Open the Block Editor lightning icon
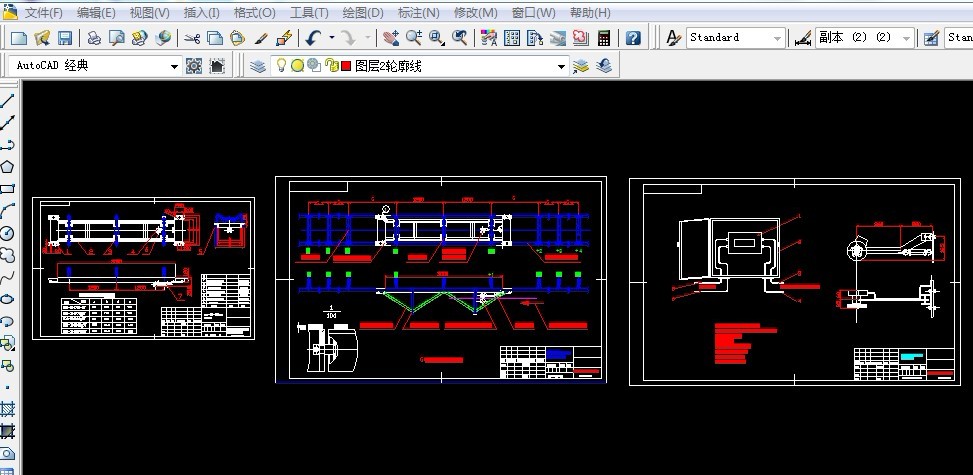Screen dimensions: 973x475 [x=284, y=38]
